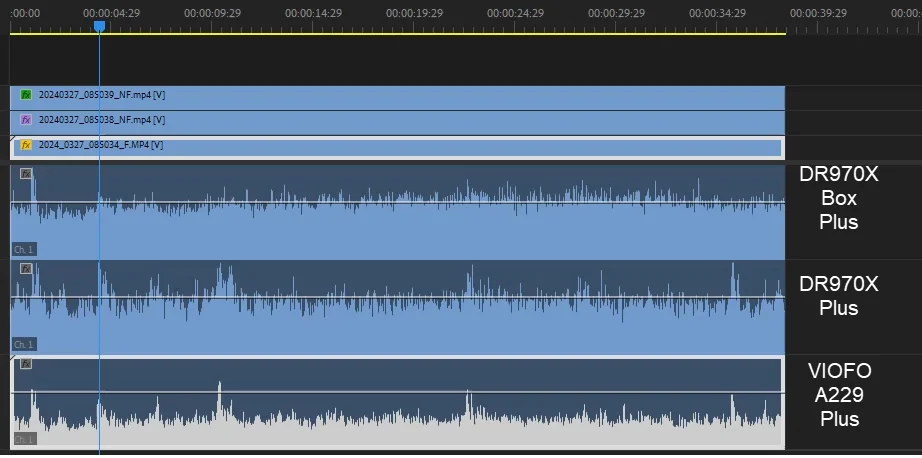Click the VIOFO A229 Plus text label
This screenshot has height=458, width=922.
[x=839, y=395]
